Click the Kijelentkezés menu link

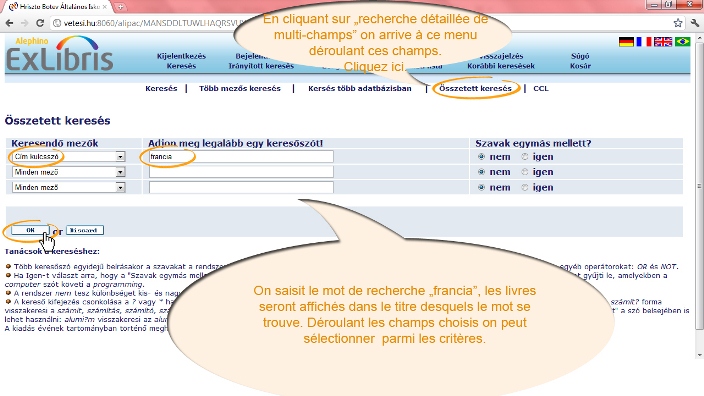pyautogui.click(x=181, y=56)
